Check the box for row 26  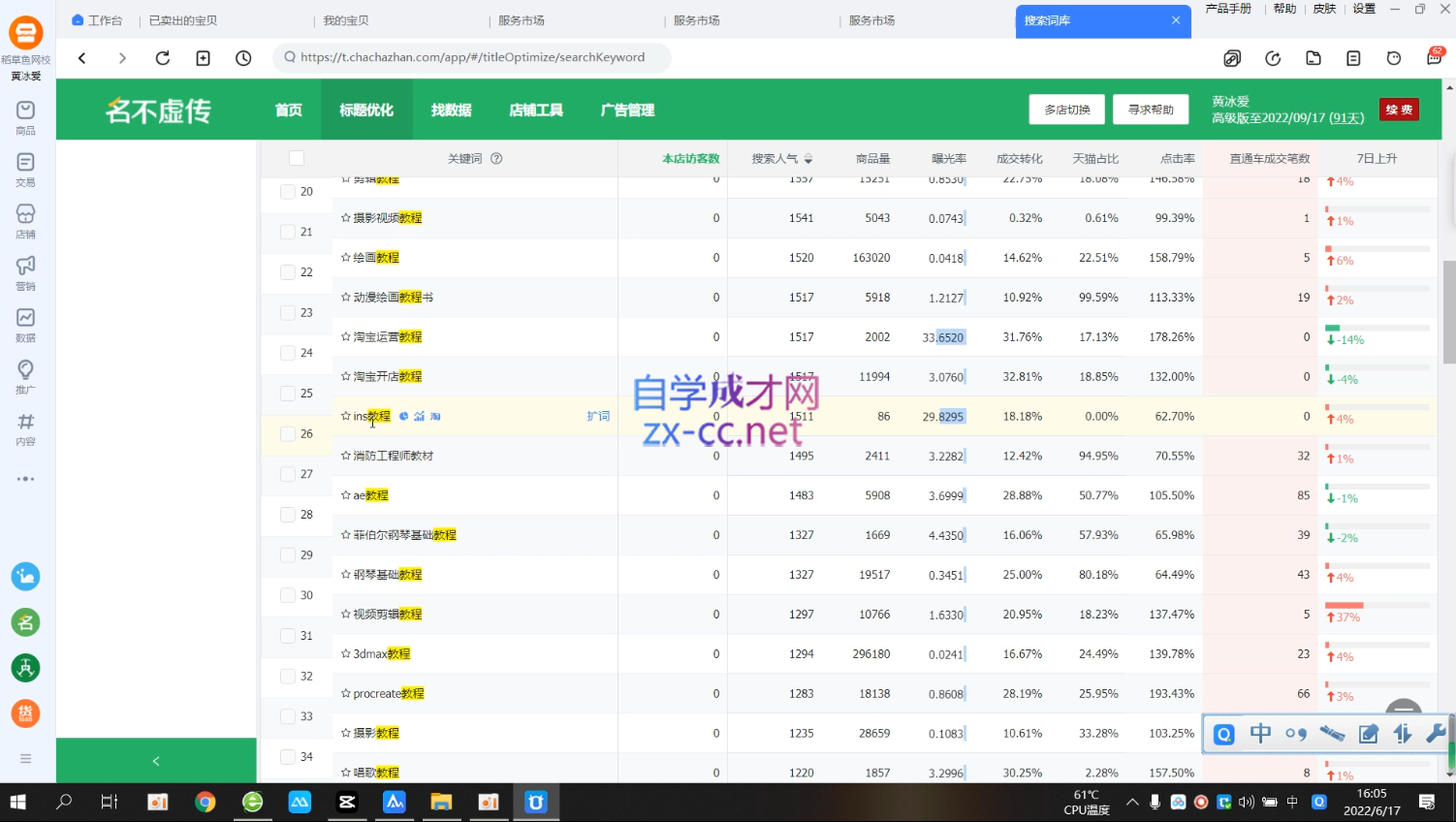click(x=288, y=434)
